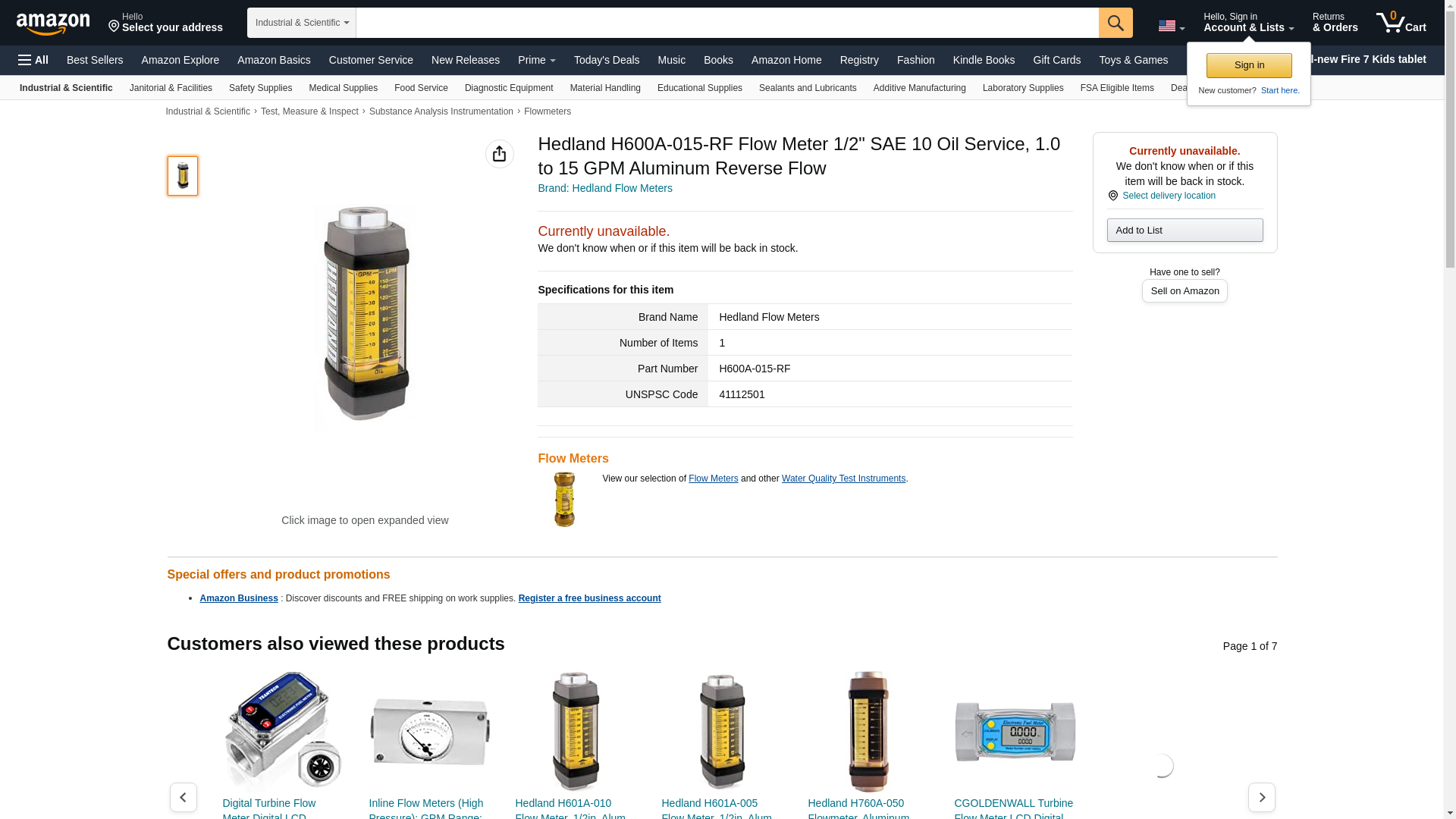
Task: Open the country flag language dropdown
Action: (x=1171, y=27)
